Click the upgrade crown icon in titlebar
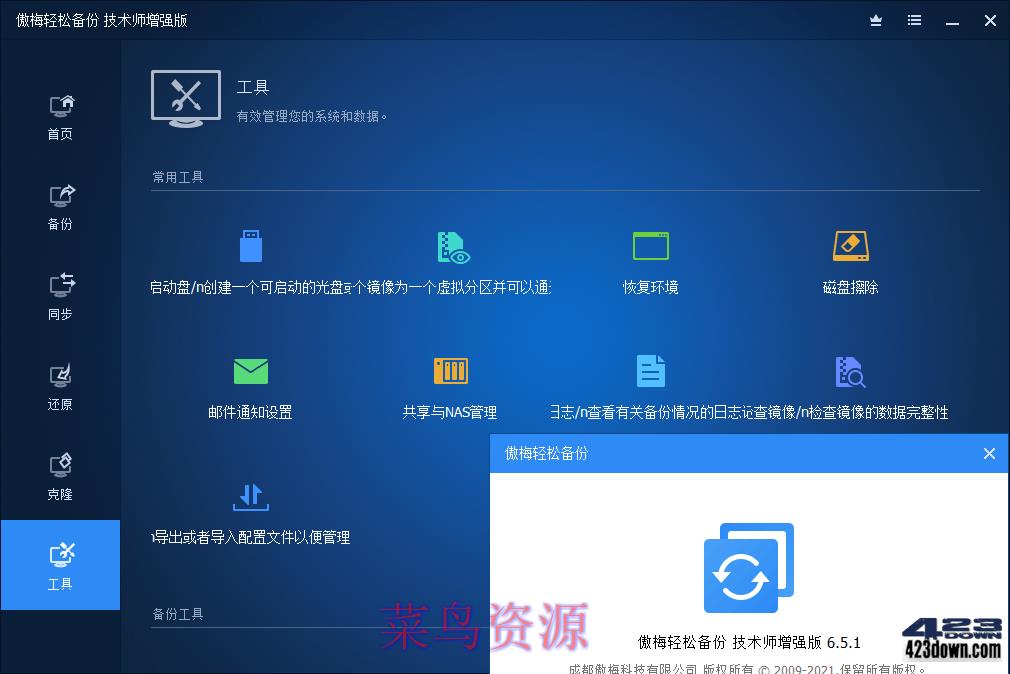 875,20
